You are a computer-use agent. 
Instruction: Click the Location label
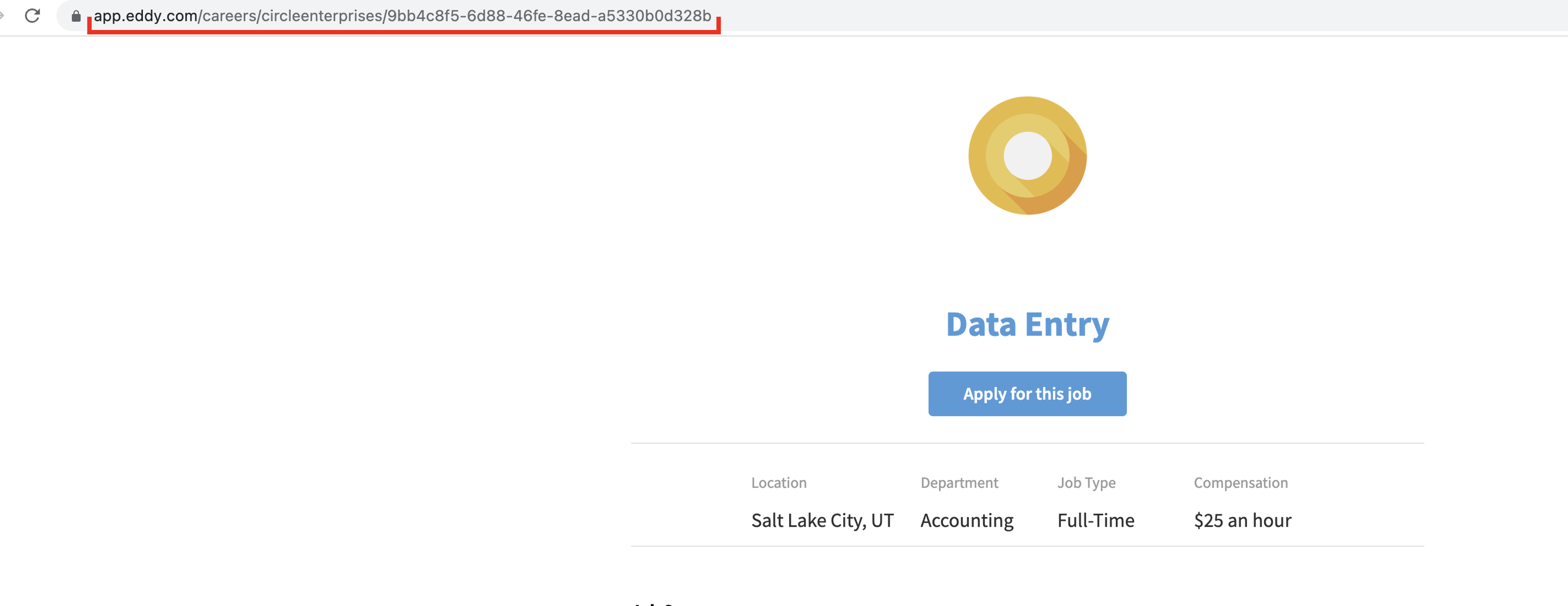coord(779,483)
